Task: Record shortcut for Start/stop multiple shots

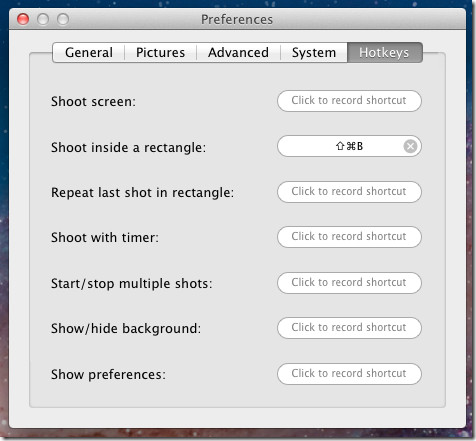Action: click(x=349, y=283)
